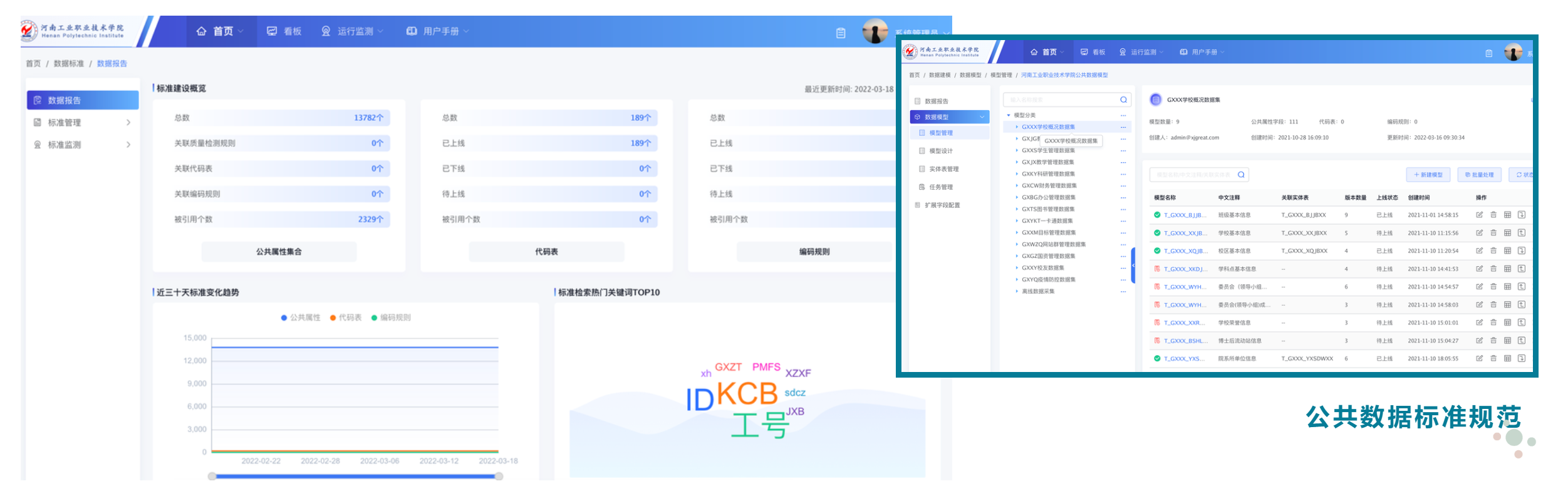Screen dimensions: 1568x501
Task: Click search magnifier in model category search box
Action: 1123,100
